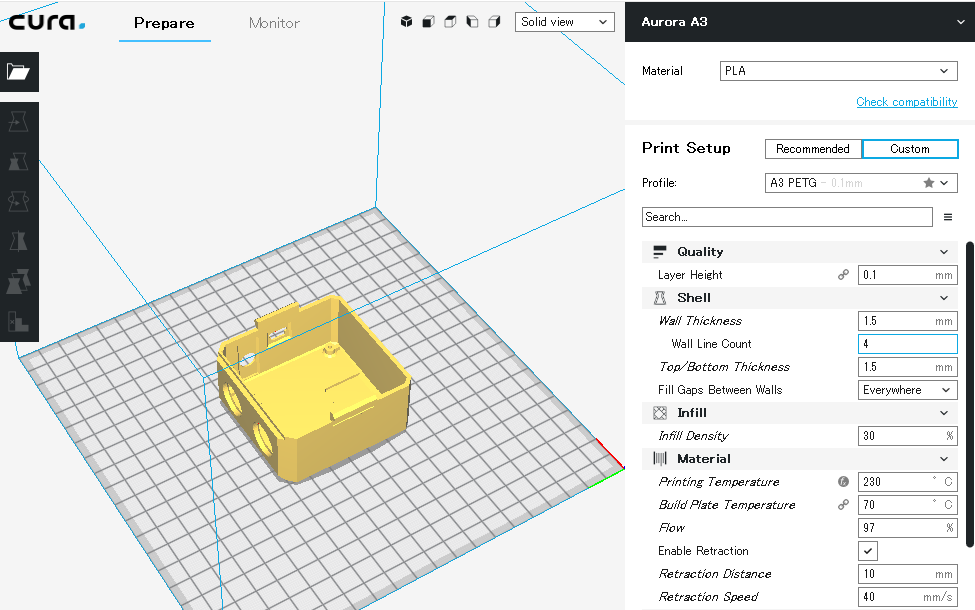The height and width of the screenshot is (610, 975).
Task: Select Recommended print setup mode
Action: click(x=813, y=149)
